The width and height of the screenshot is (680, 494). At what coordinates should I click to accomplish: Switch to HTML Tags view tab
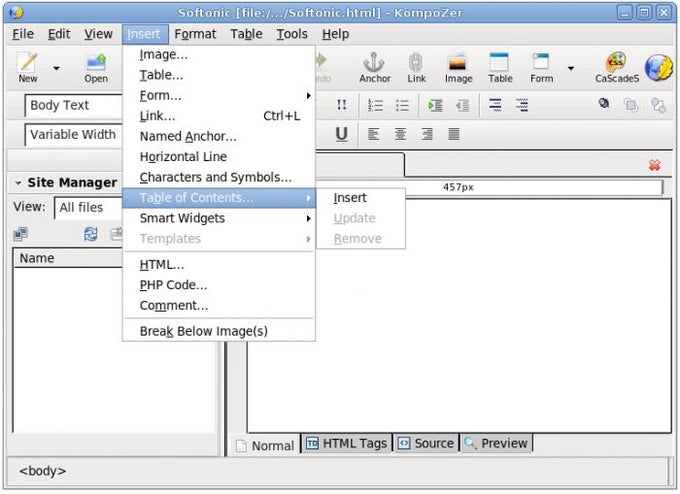[x=347, y=443]
